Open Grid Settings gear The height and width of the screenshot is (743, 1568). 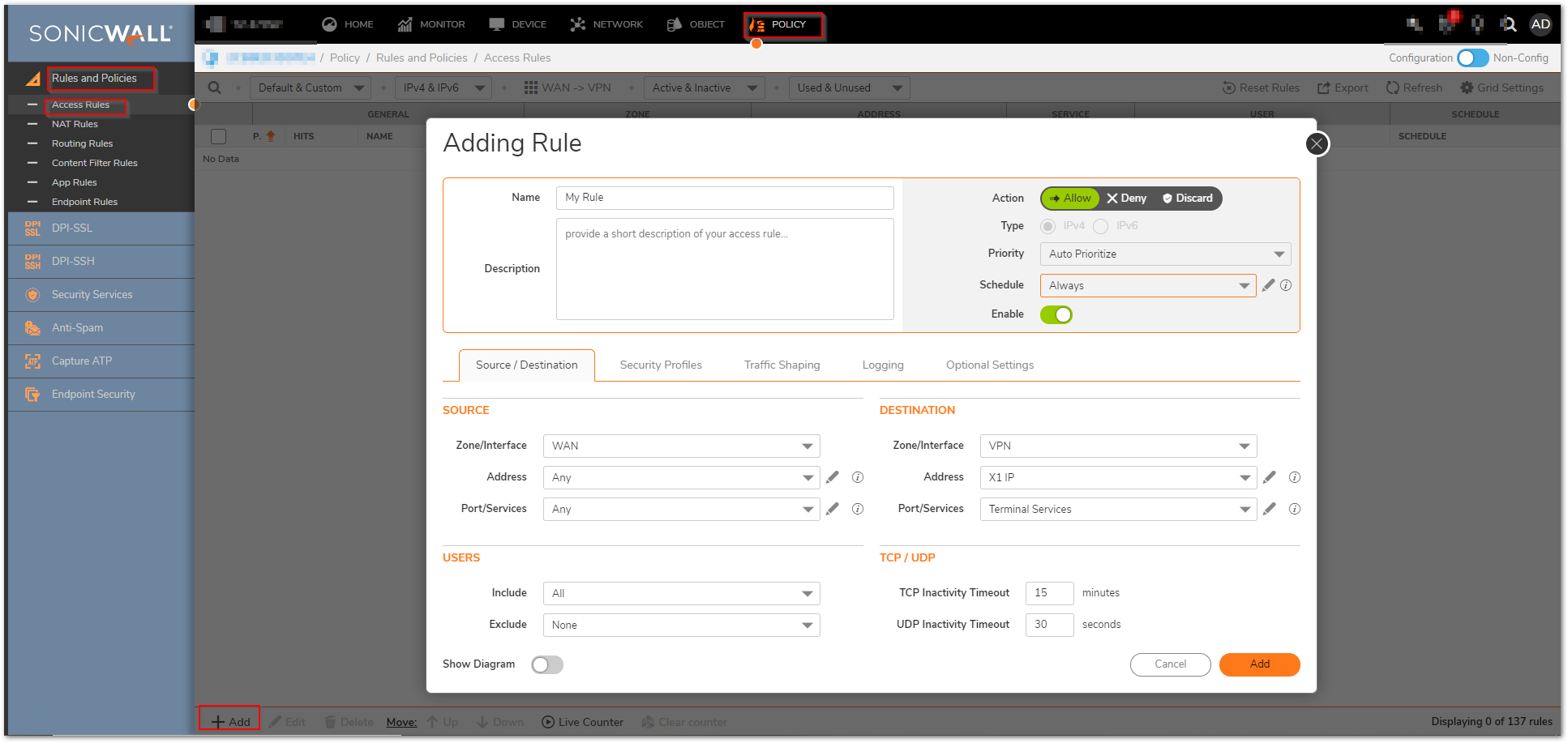point(1467,88)
